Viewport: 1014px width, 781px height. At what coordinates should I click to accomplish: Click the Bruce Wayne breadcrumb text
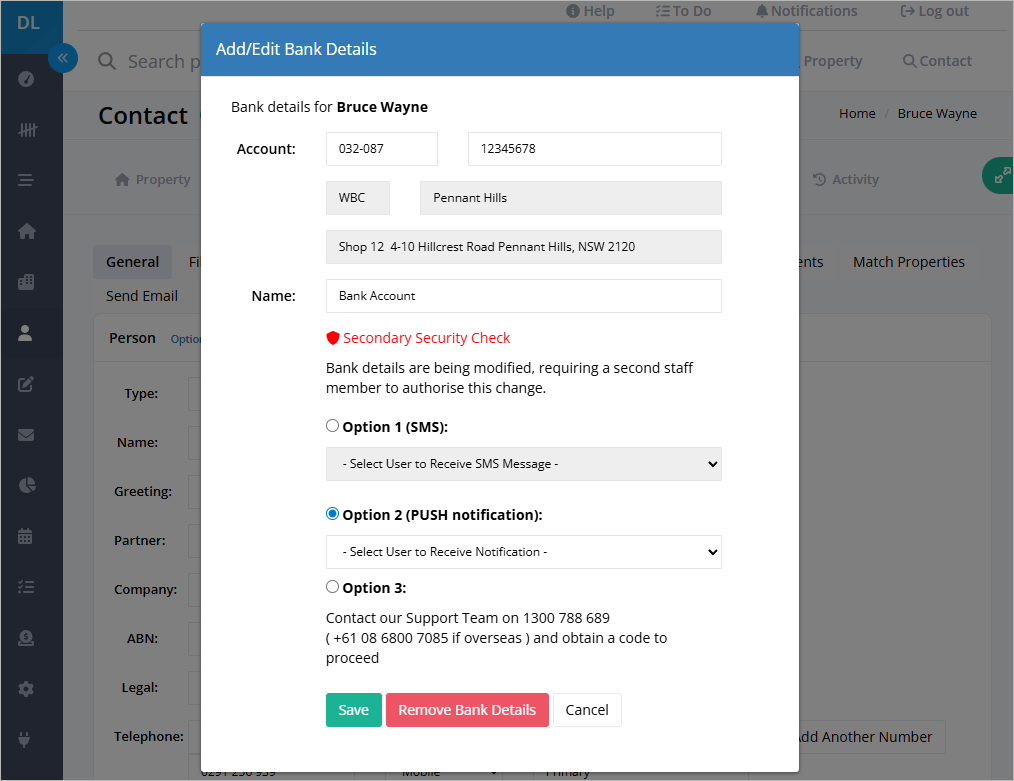click(937, 114)
